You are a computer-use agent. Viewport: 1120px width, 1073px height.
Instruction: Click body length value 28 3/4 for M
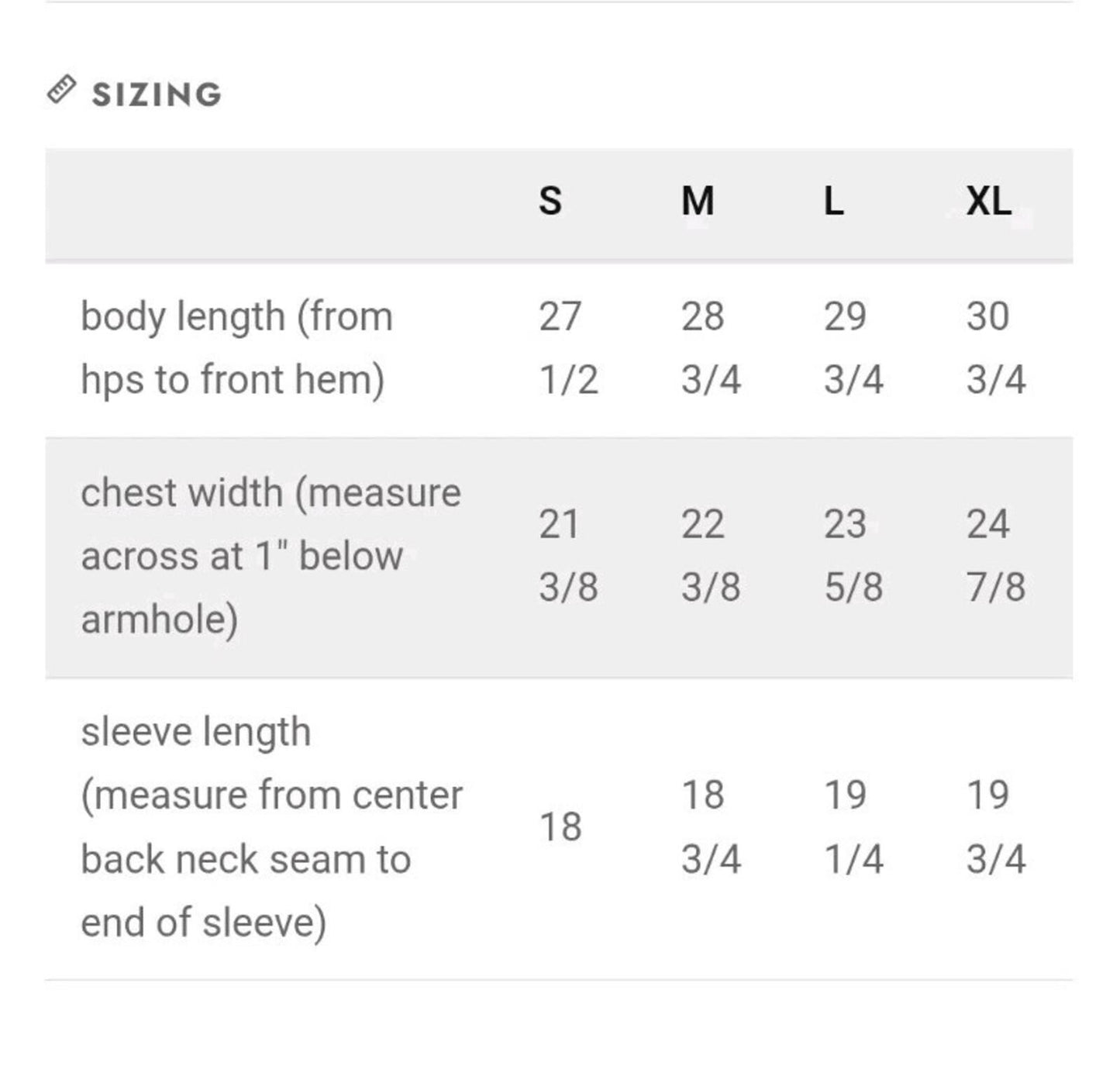711,348
